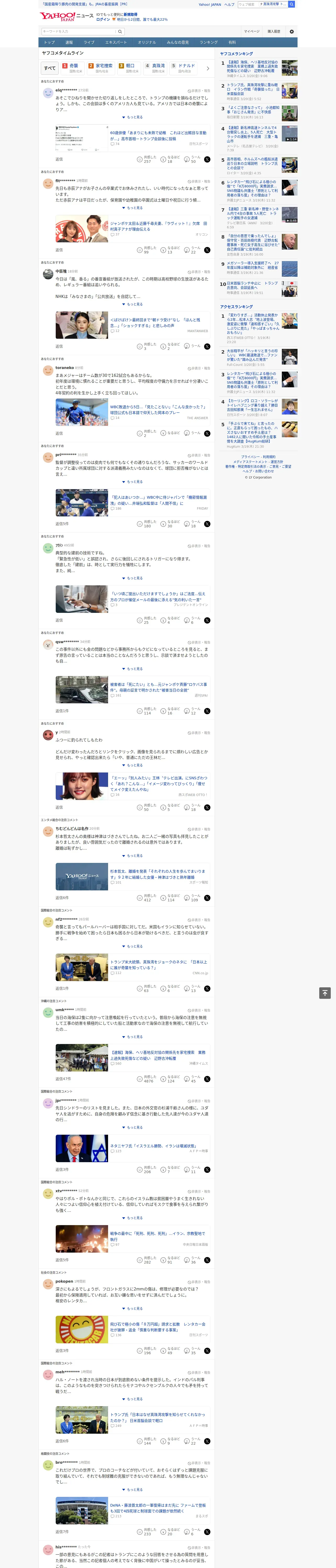Click the keyword search magnifier icon
Viewport: 336px width, 1568px height.
pyautogui.click(x=120, y=32)
